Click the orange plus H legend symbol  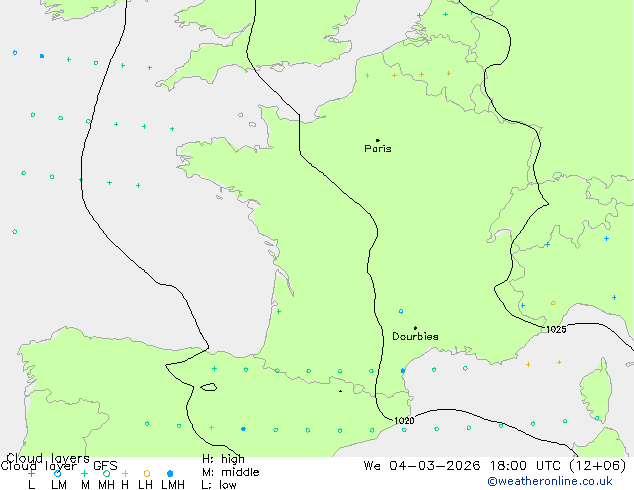[125, 473]
